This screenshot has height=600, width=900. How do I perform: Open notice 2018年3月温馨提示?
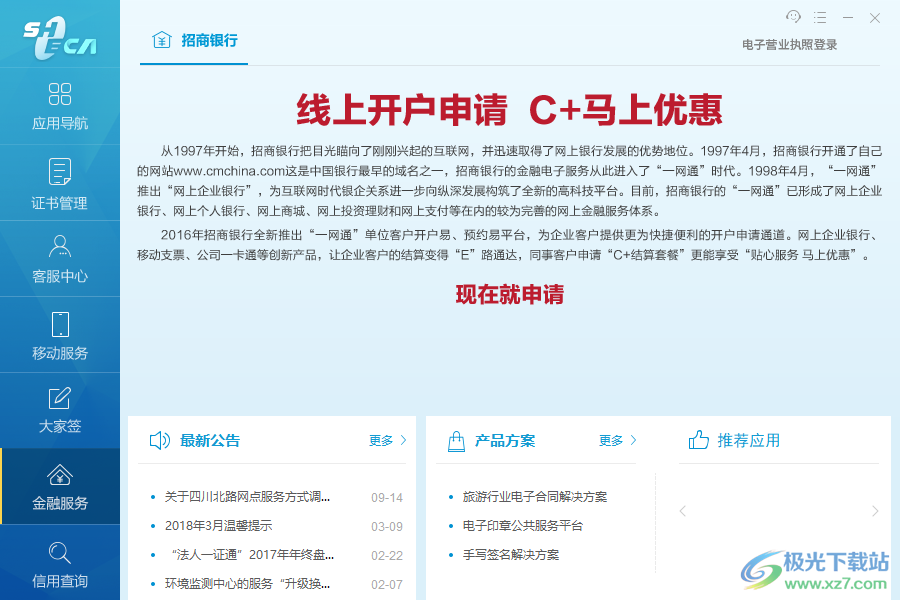coord(219,525)
